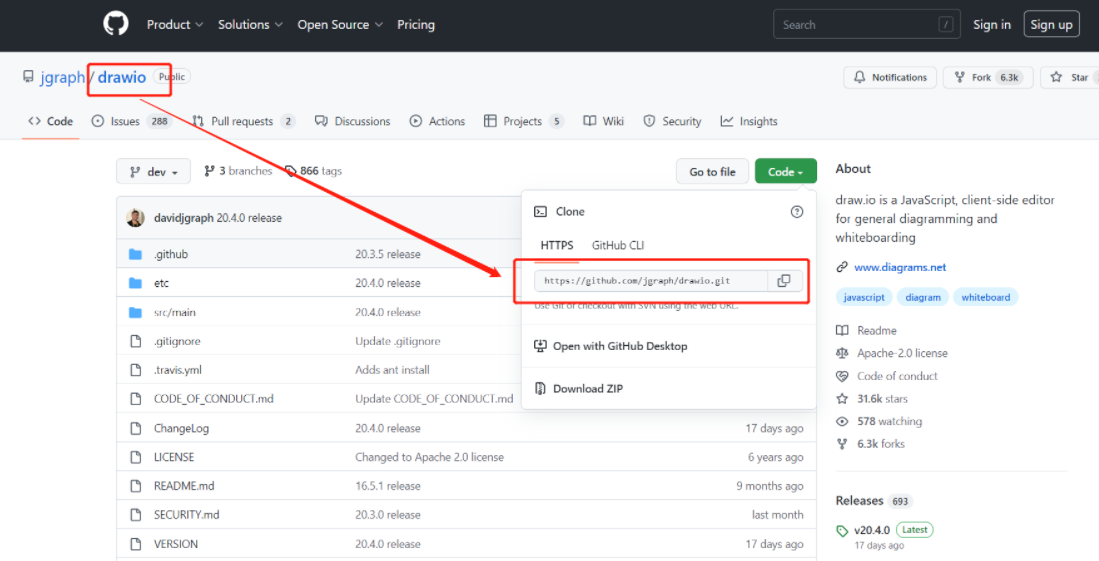Open the Wiki tab
Image resolution: width=1099 pixels, height=561 pixels.
(x=603, y=121)
